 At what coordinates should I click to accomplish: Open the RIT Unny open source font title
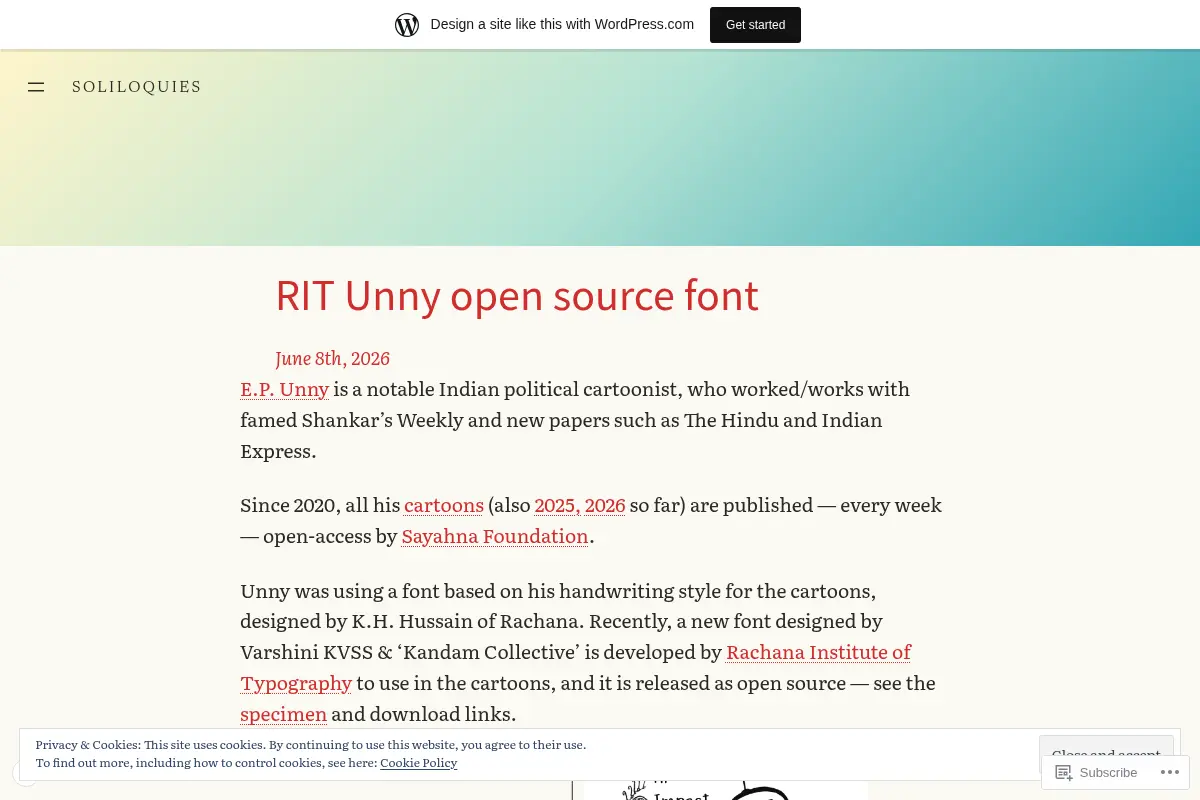click(x=517, y=296)
